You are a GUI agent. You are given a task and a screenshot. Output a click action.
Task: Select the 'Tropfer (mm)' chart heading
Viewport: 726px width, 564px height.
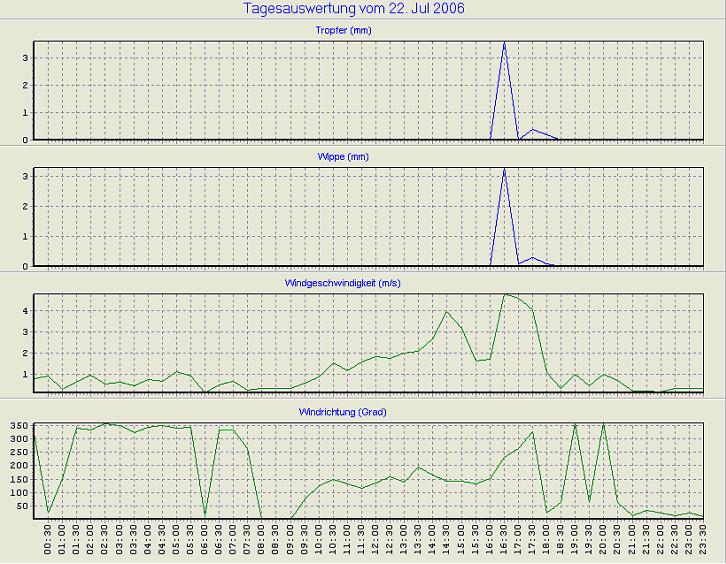[x=368, y=31]
